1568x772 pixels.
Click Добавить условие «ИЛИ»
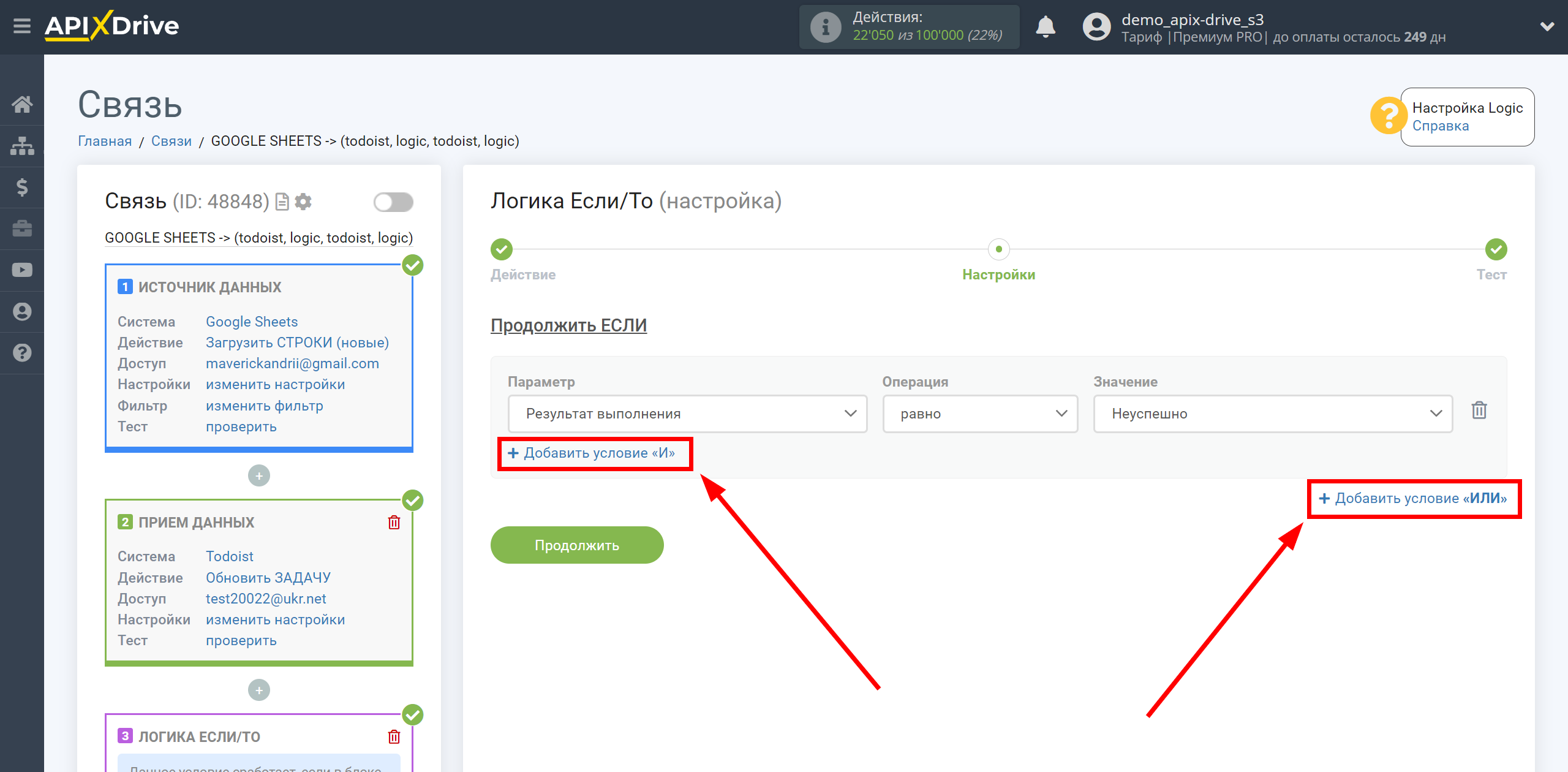pyautogui.click(x=1413, y=498)
